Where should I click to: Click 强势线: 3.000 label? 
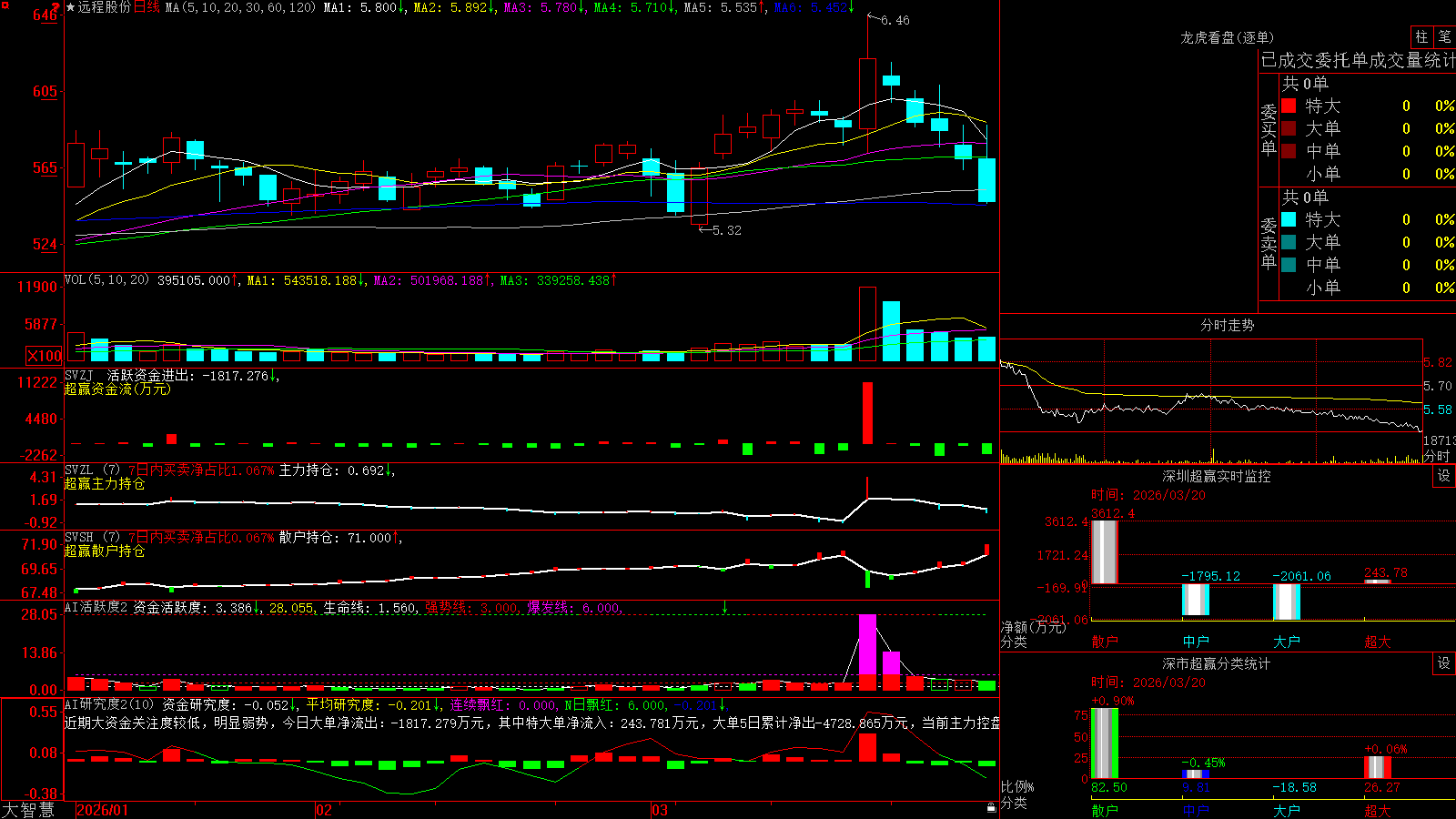[x=471, y=608]
